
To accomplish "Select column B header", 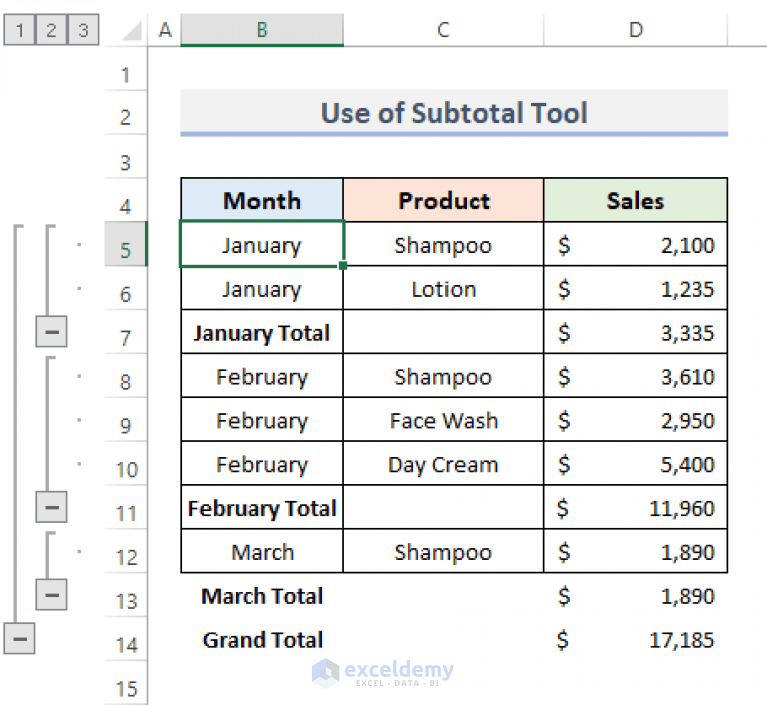I will 262,30.
